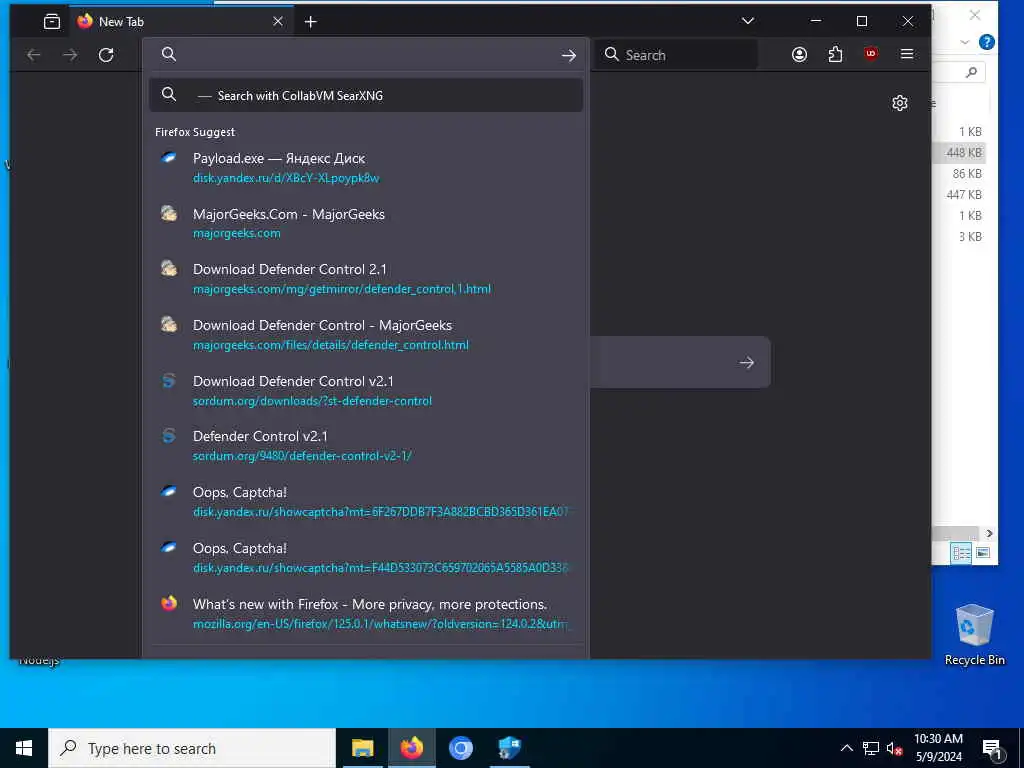Open the Oops Captcha suggestion with mt=6F267DDB
The image size is (1024, 768).
coord(366,502)
